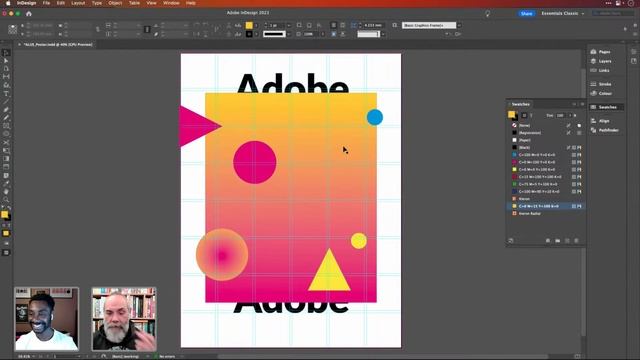
Task: Open Tint value dropdown arrow in Swatches
Action: pos(570,116)
